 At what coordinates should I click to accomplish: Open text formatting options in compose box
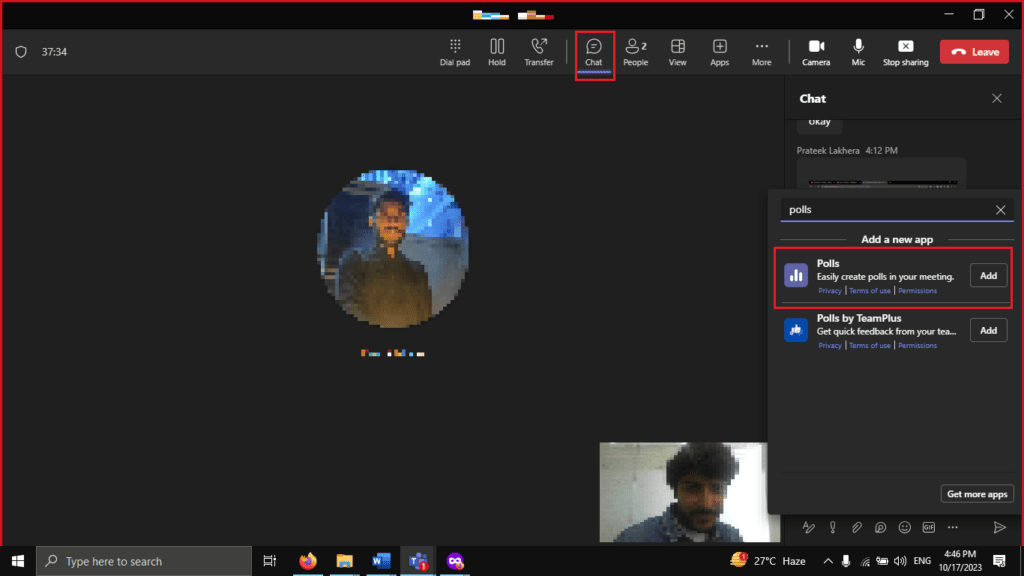809,528
